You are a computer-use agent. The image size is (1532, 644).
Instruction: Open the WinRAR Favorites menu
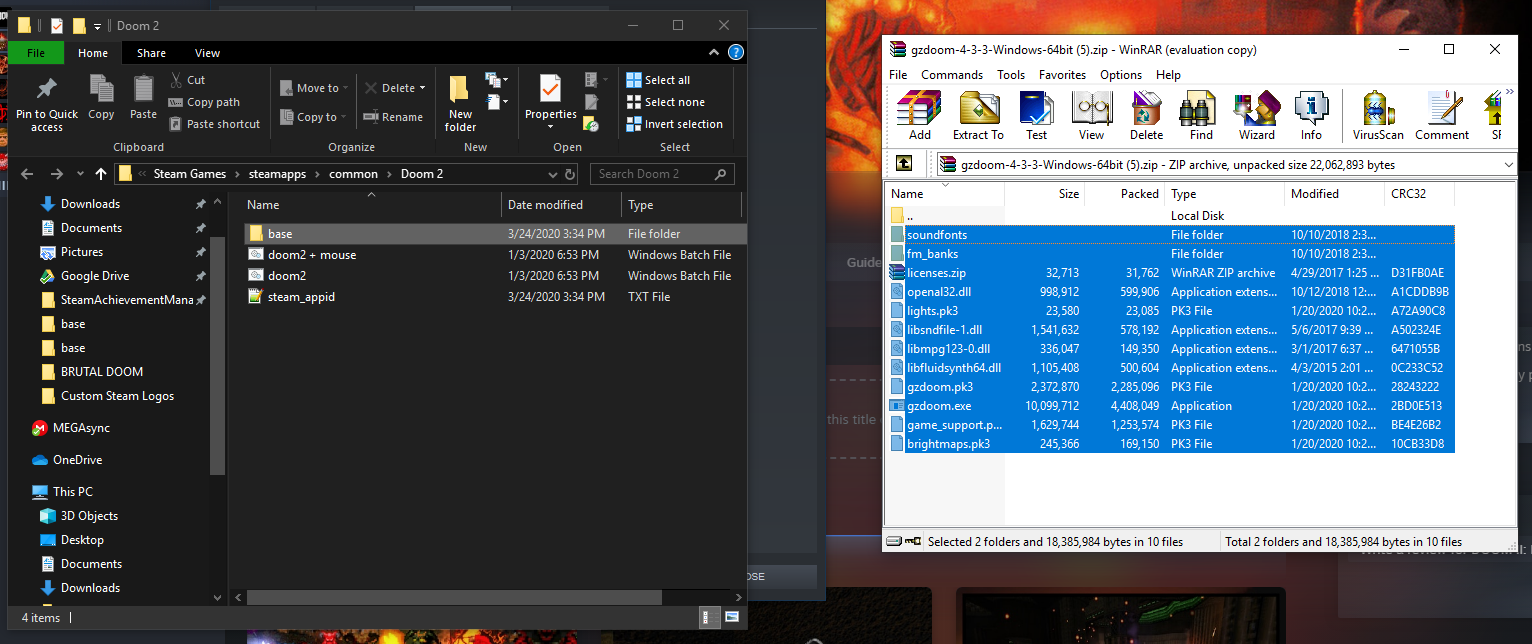coord(1062,75)
